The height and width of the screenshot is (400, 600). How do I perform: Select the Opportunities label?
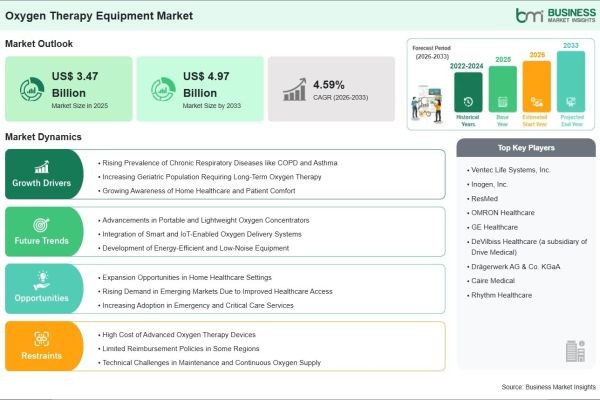click(x=41, y=298)
